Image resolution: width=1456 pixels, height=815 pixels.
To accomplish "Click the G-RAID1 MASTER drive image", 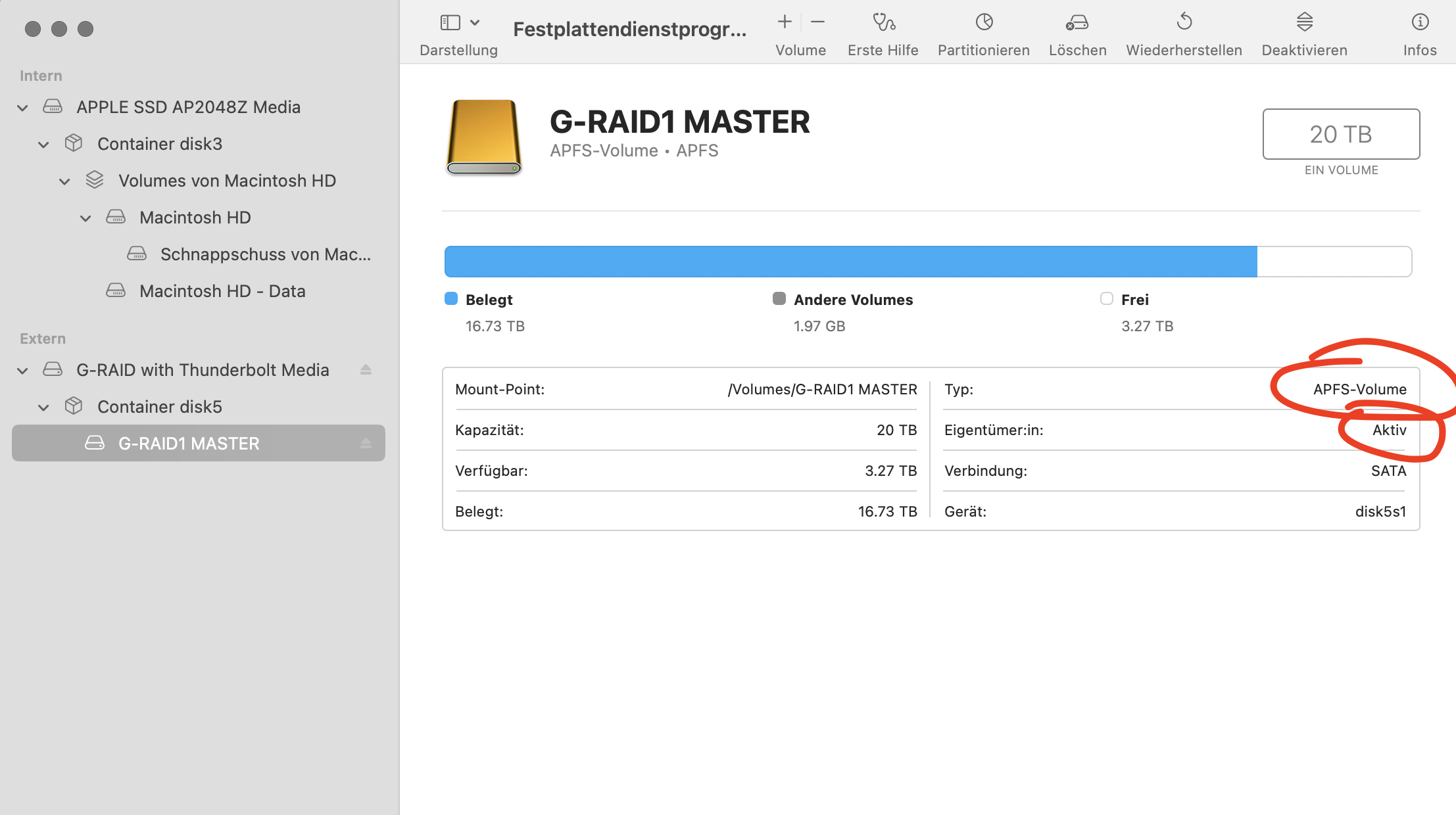I will tap(484, 137).
